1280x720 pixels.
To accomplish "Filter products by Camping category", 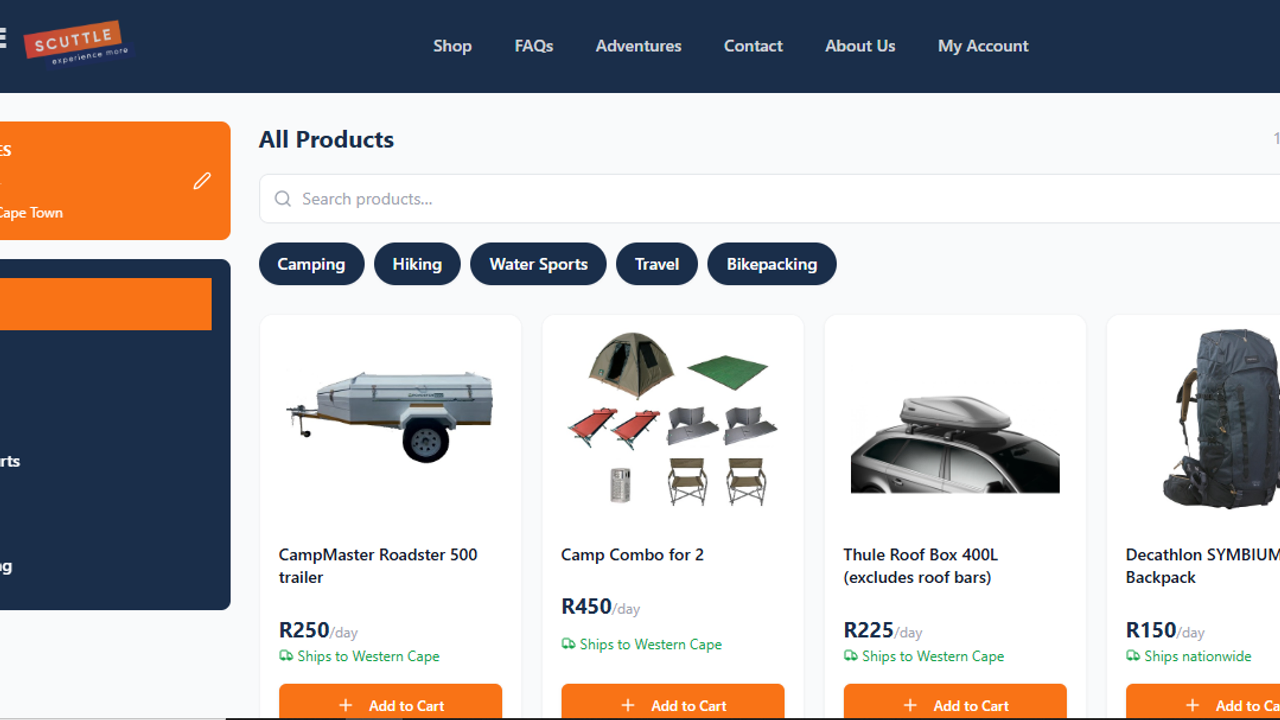I will [311, 264].
